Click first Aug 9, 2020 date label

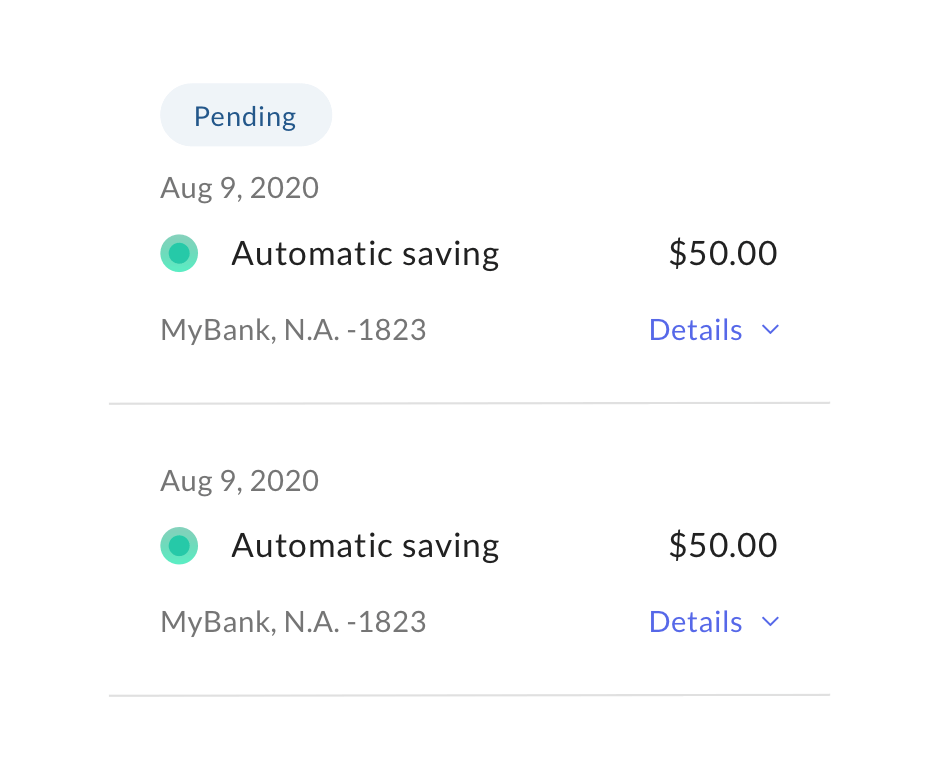click(240, 188)
